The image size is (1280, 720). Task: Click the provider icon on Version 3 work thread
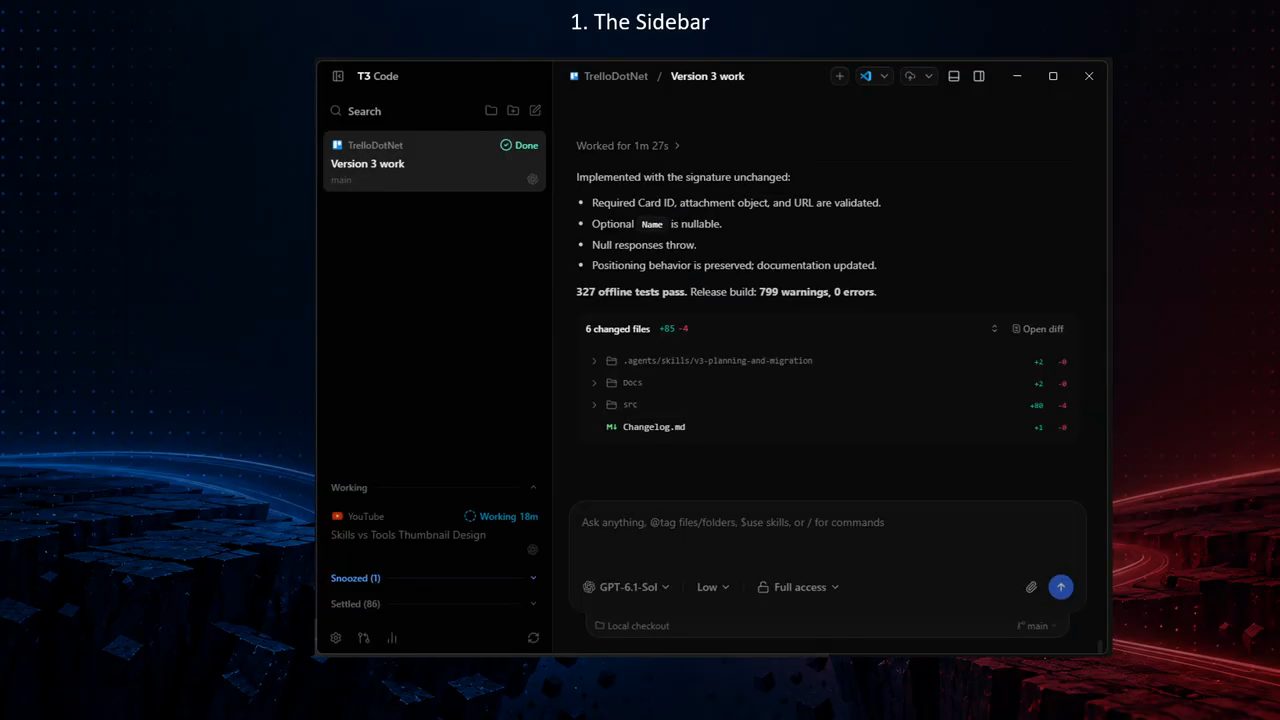[x=532, y=180]
